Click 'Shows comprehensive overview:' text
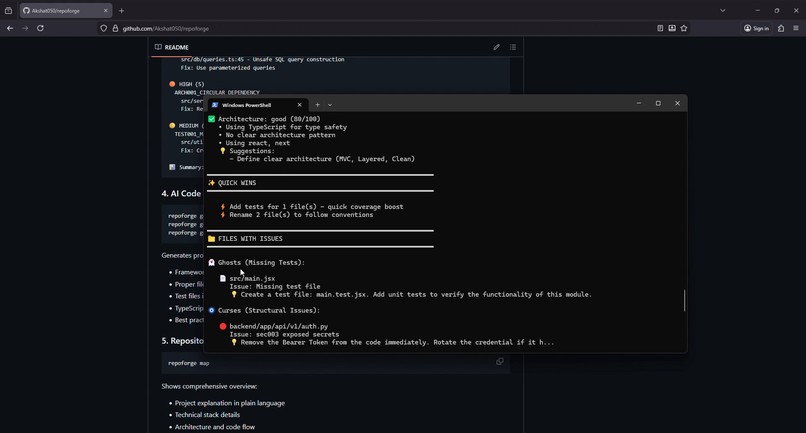Image resolution: width=806 pixels, height=433 pixels. [209, 386]
